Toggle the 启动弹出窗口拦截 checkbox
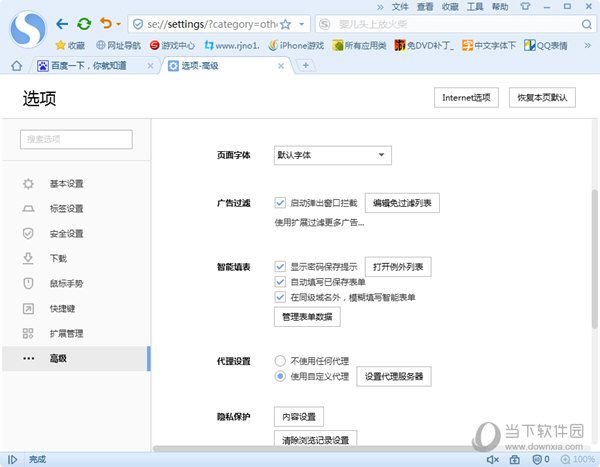Viewport: 600px width, 467px height. coord(280,202)
